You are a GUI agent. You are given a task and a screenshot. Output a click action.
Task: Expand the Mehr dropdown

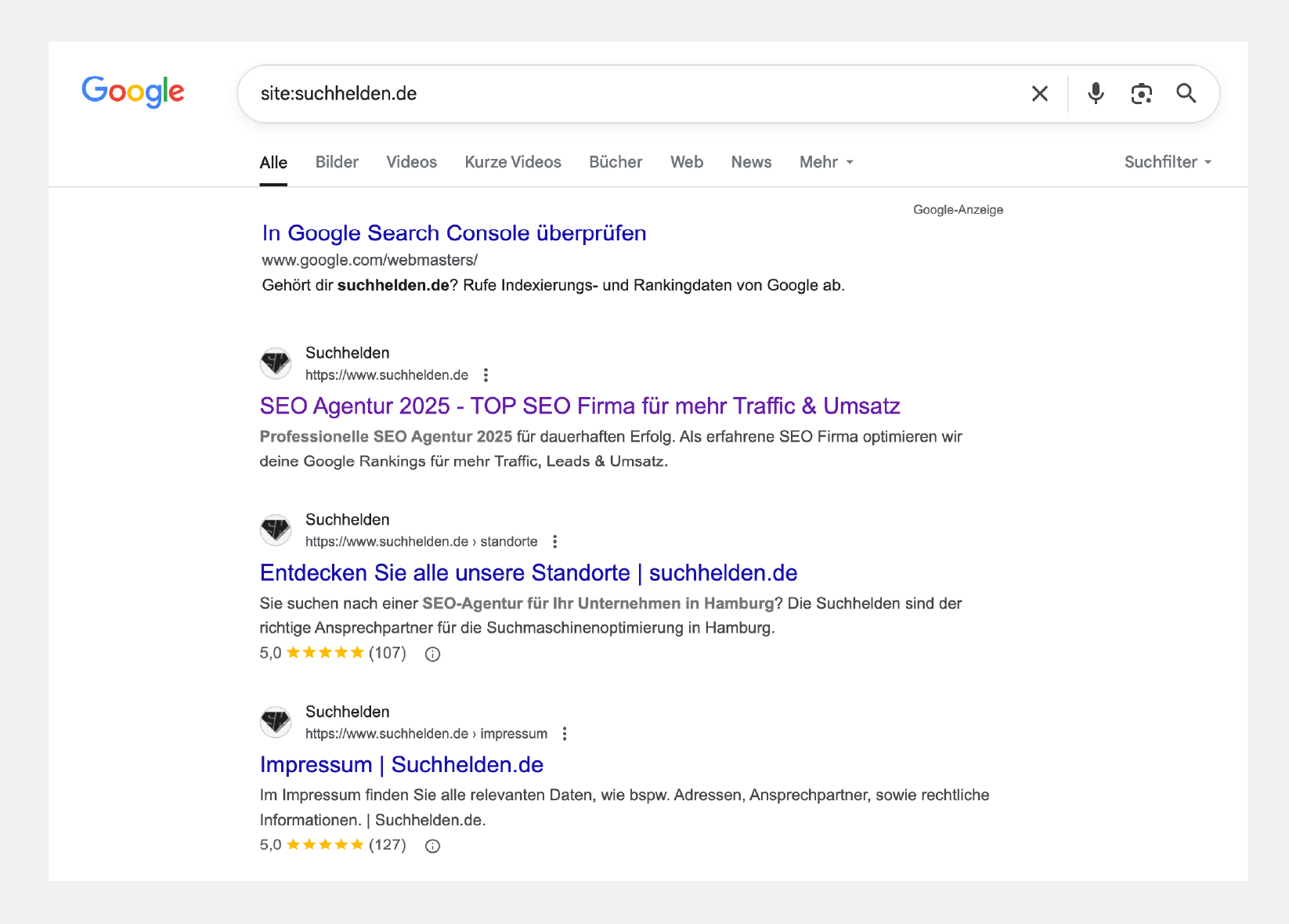pyautogui.click(x=826, y=162)
